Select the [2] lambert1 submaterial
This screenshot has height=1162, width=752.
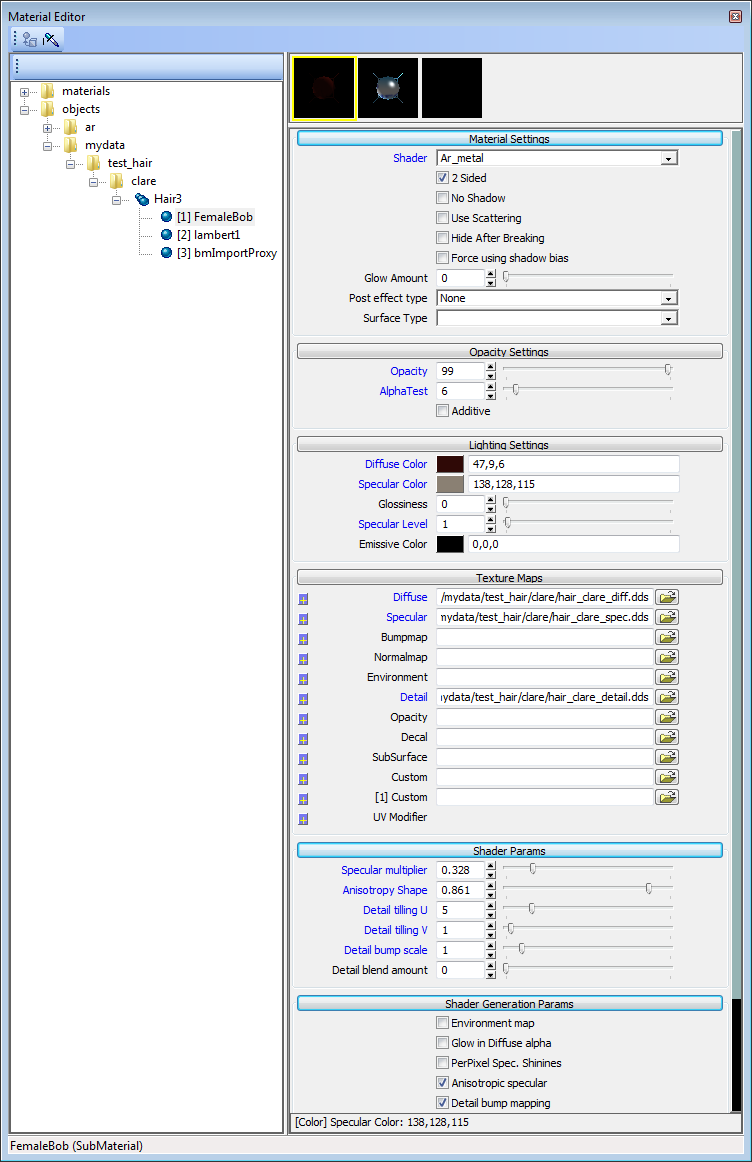[208, 235]
